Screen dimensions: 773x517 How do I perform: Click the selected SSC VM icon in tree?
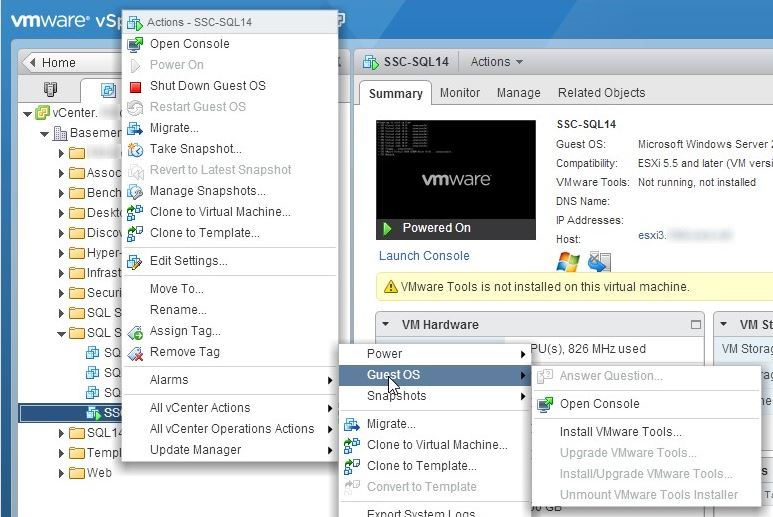[x=93, y=413]
